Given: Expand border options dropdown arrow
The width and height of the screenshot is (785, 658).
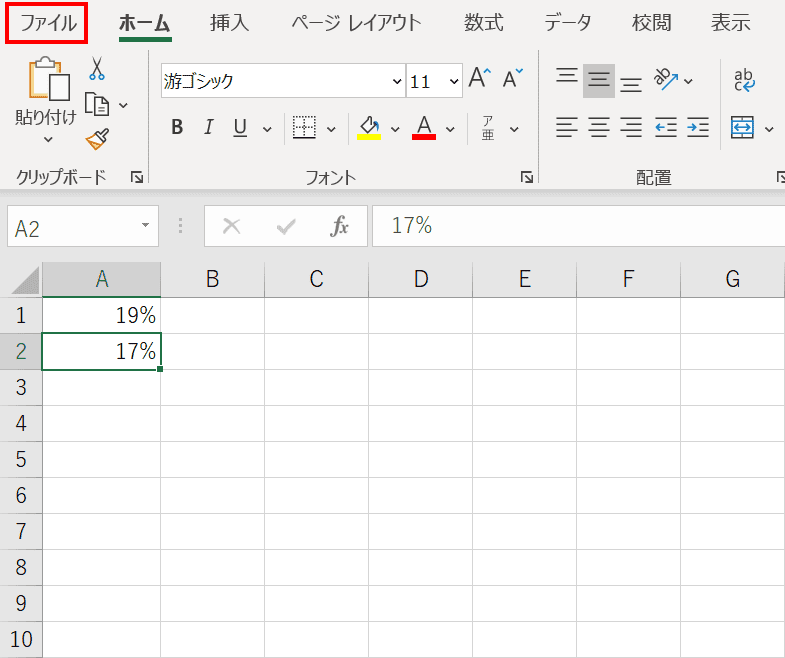Looking at the screenshot, I should pos(331,129).
